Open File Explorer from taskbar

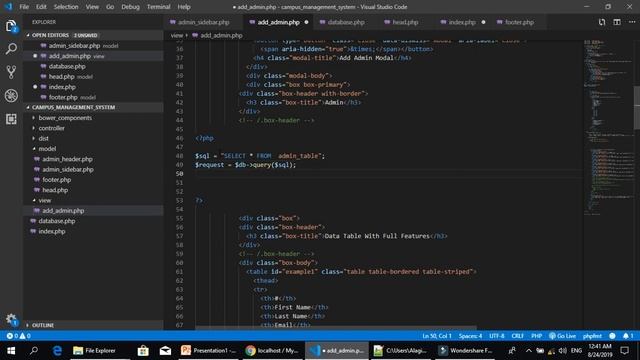94,351
